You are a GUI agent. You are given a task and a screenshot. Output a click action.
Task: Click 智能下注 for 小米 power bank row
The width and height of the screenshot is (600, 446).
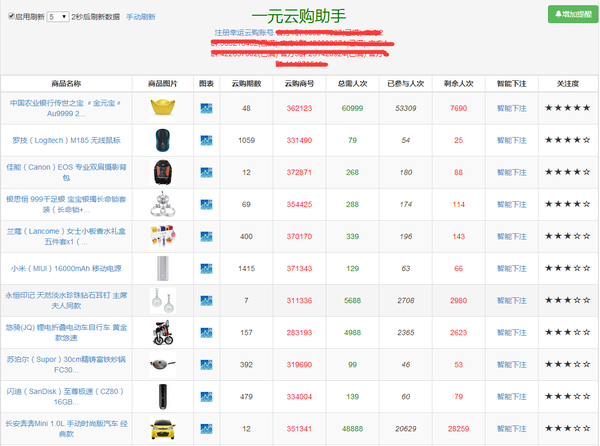[x=512, y=269]
